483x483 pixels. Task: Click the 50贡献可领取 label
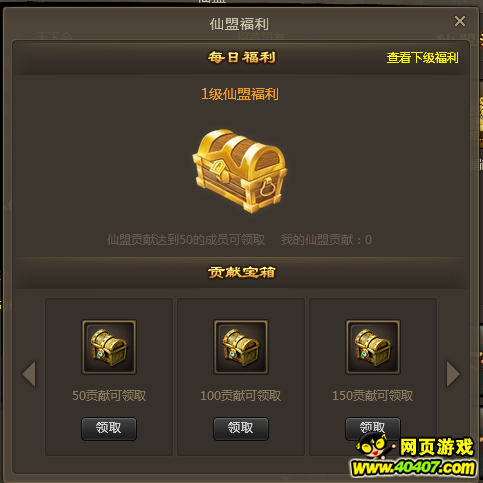pyautogui.click(x=109, y=396)
